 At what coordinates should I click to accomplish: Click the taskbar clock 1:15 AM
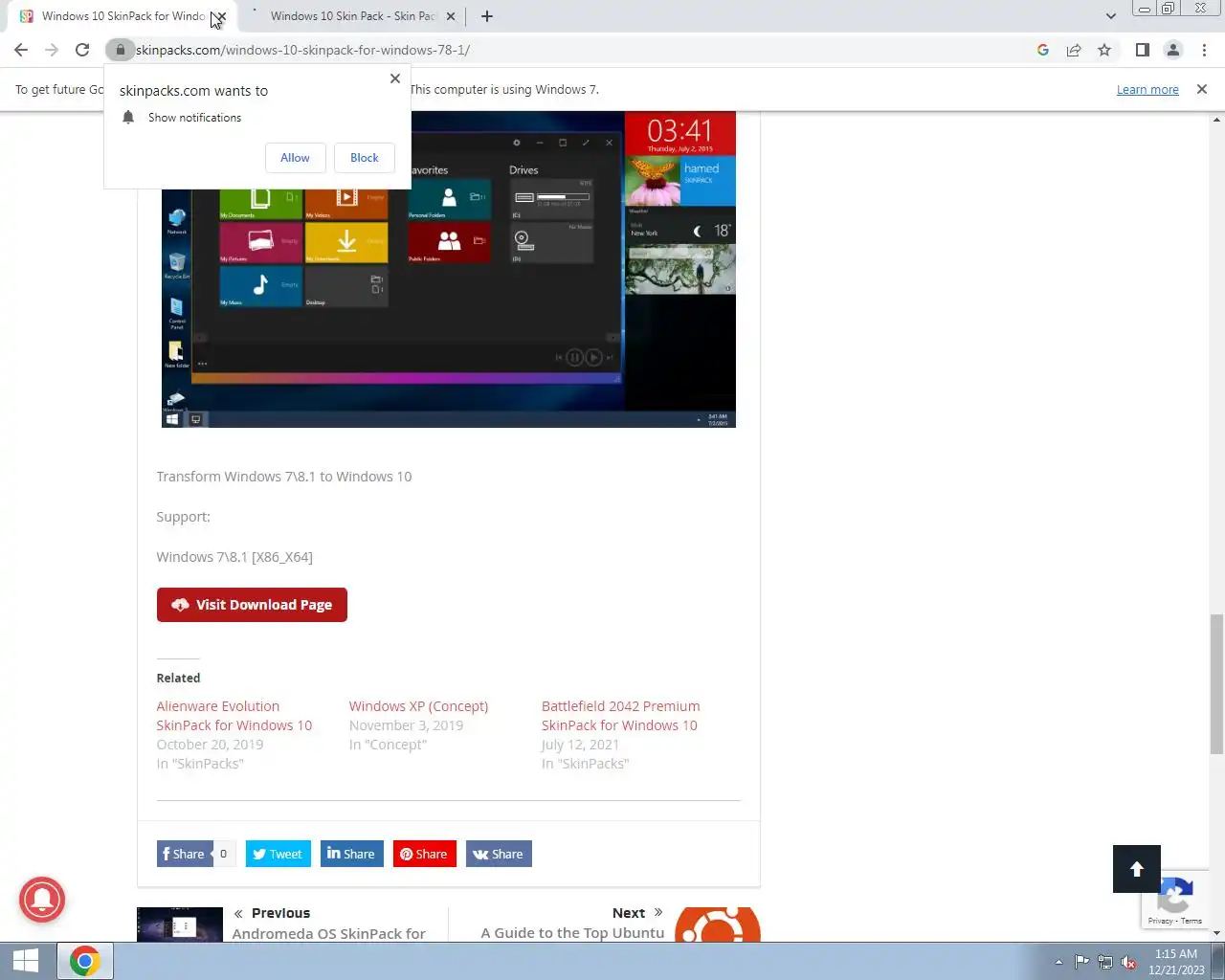(1176, 962)
